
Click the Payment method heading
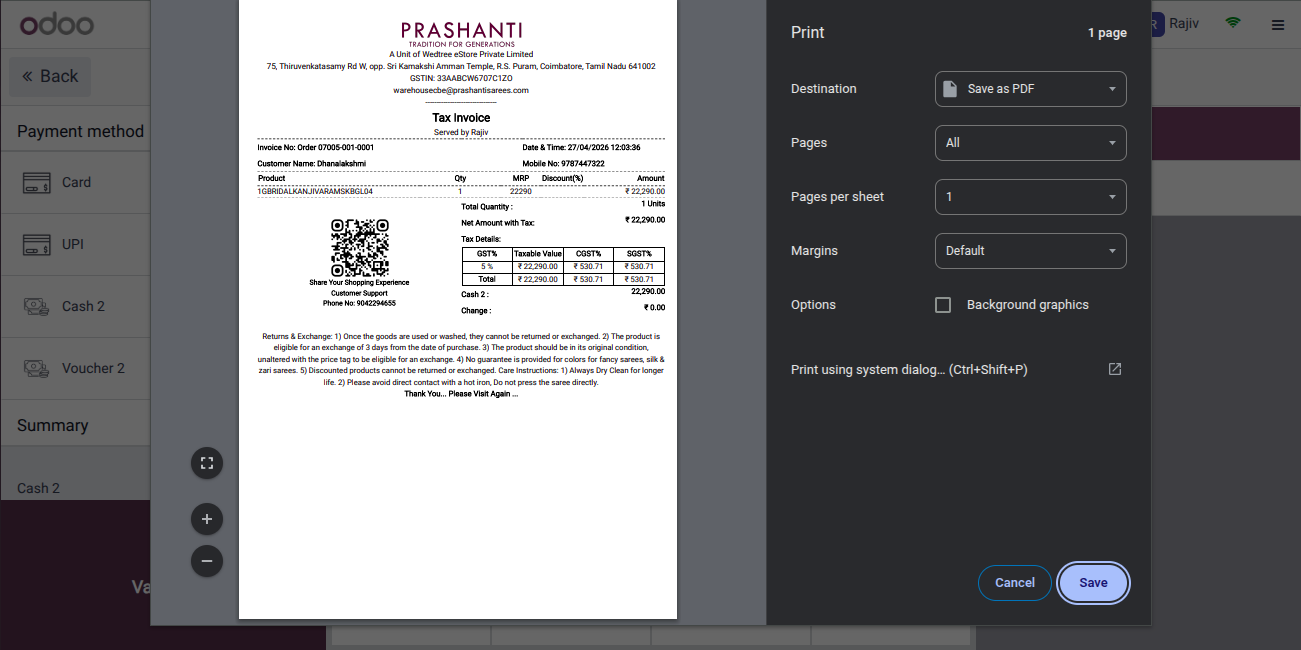click(x=80, y=131)
